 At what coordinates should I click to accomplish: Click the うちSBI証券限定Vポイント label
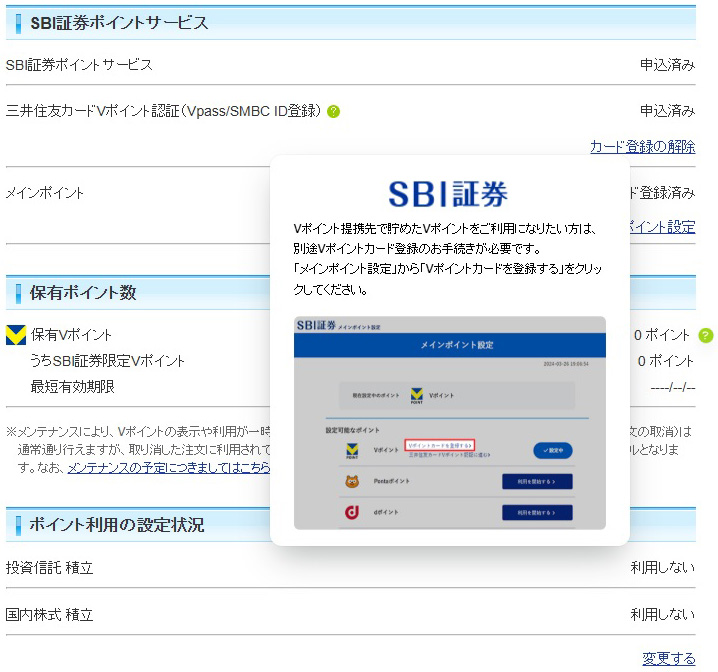108,361
